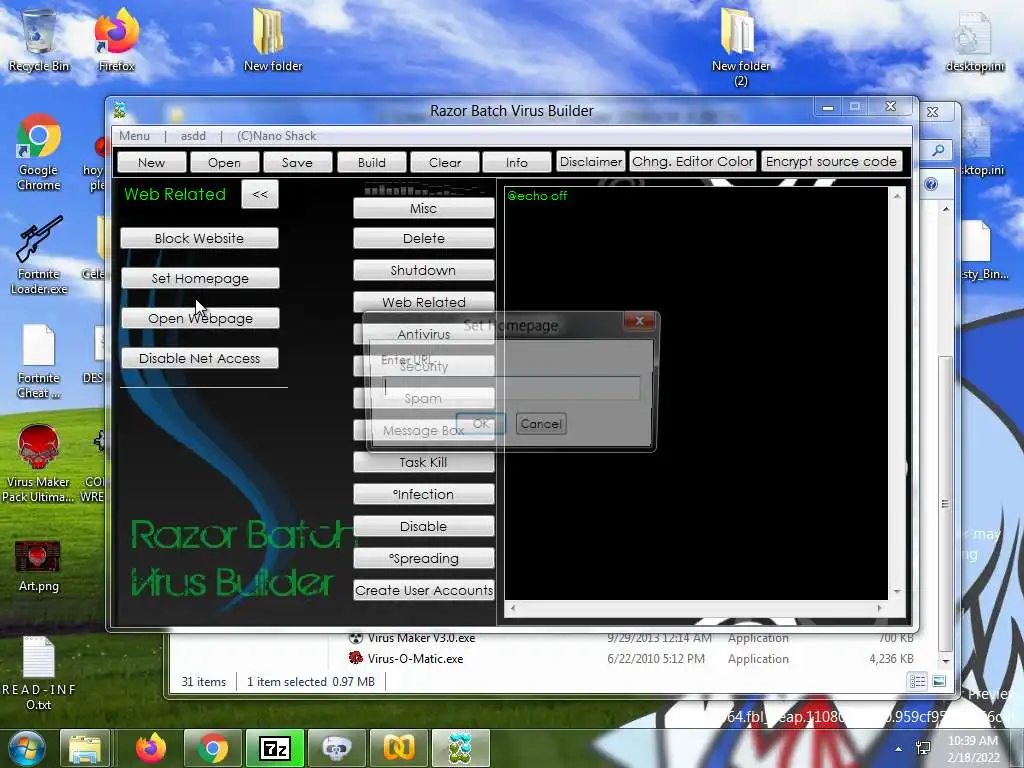Click the Open toolbar button
Image resolution: width=1024 pixels, height=768 pixels.
(224, 163)
